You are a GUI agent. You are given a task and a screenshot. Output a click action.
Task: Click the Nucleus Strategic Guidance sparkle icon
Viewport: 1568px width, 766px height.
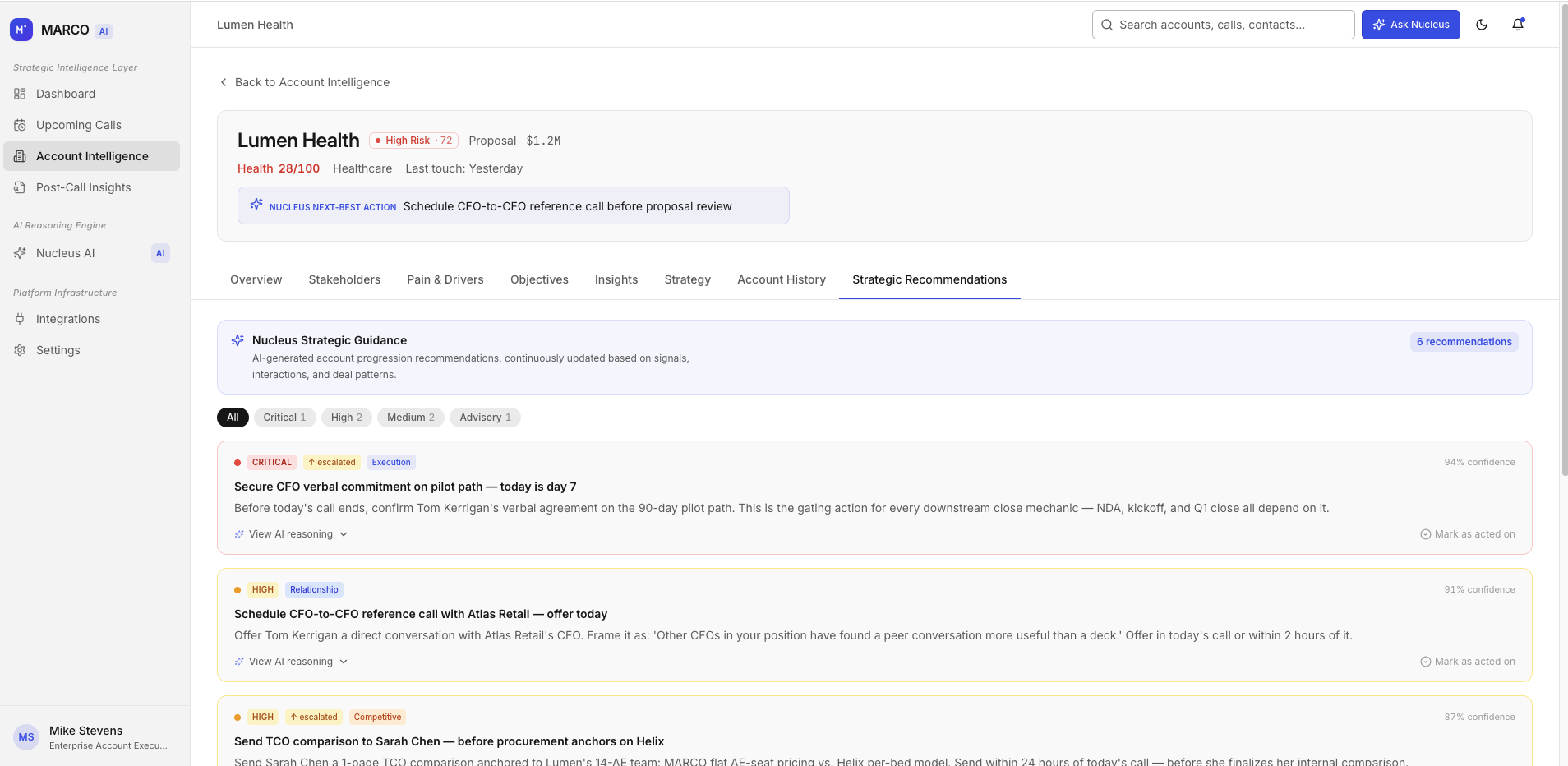[x=238, y=340]
